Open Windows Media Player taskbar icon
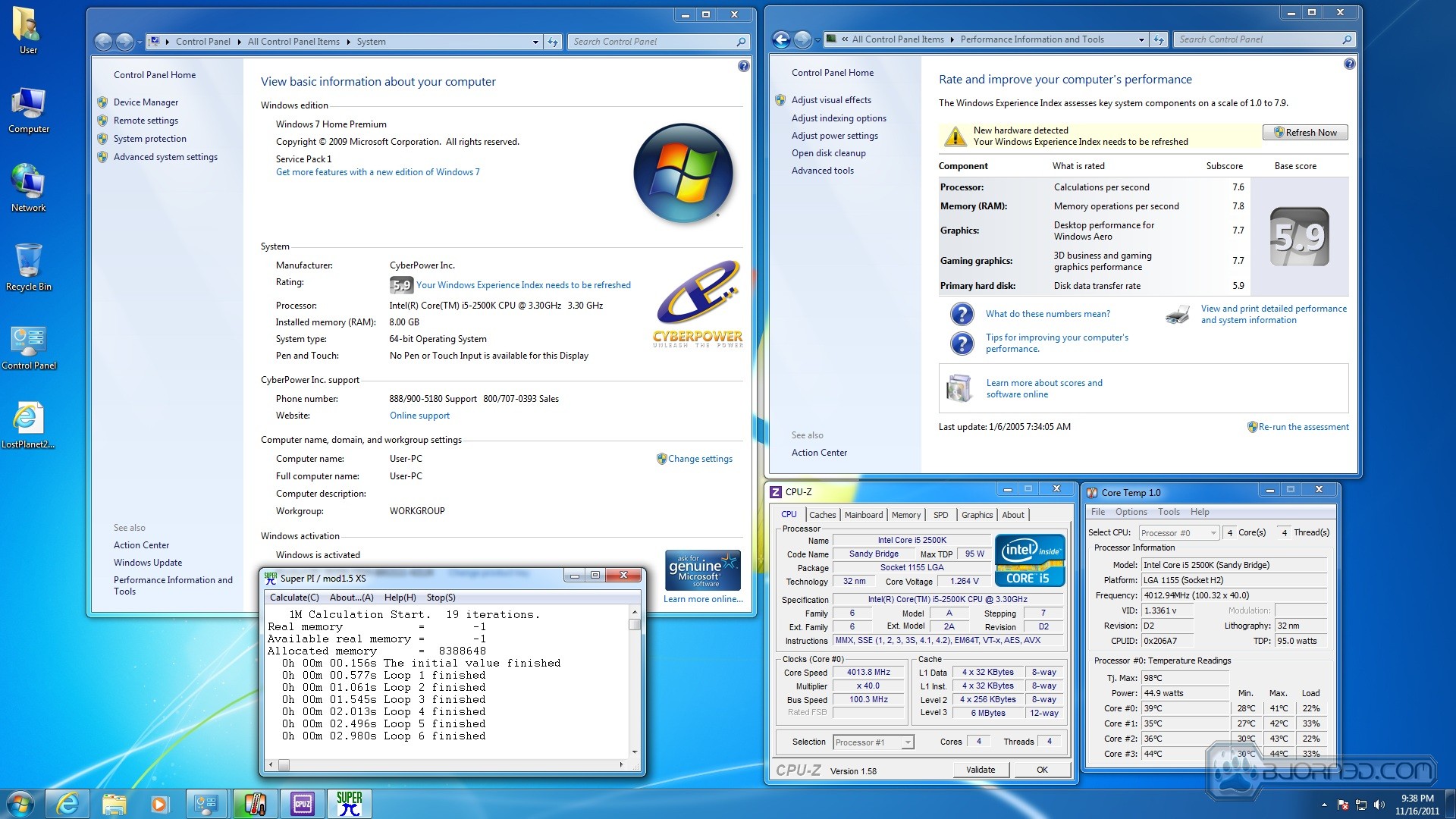 tap(159, 804)
